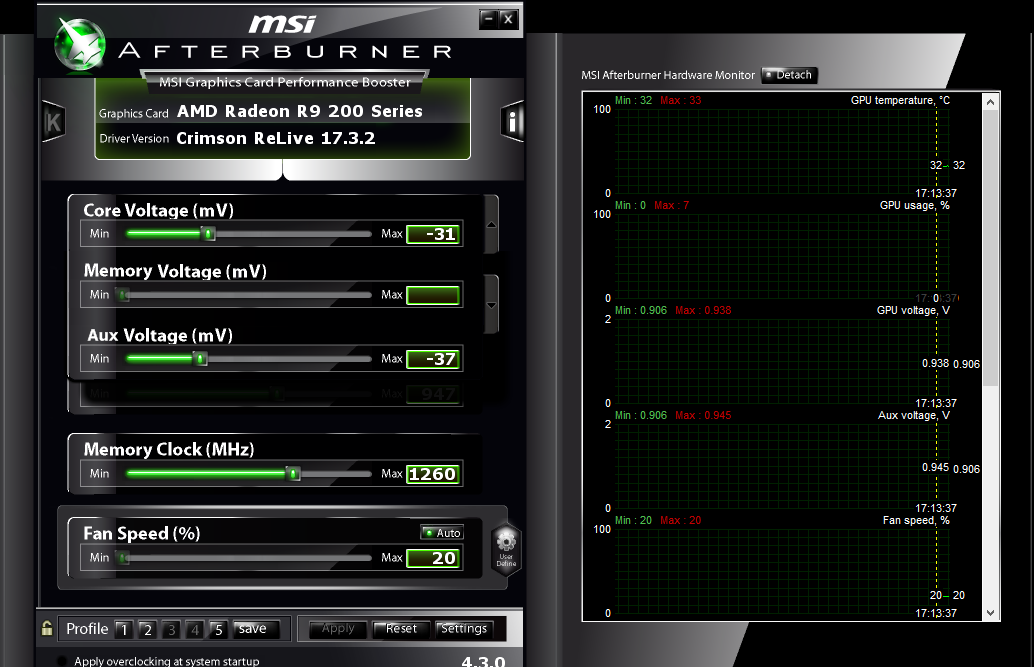
Task: Click the Aux Voltage slider handle
Action: click(x=201, y=358)
